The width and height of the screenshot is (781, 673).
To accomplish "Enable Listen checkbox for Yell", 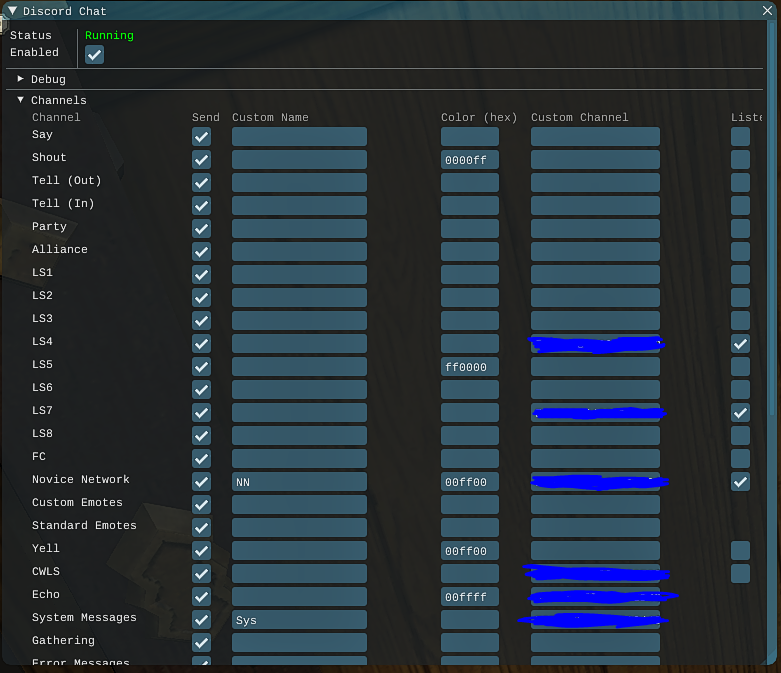I will pyautogui.click(x=740, y=550).
